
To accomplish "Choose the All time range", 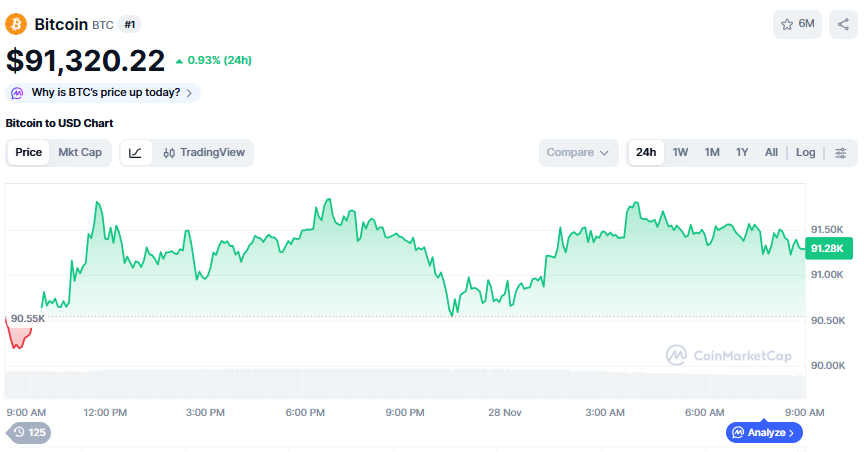I will coord(771,153).
